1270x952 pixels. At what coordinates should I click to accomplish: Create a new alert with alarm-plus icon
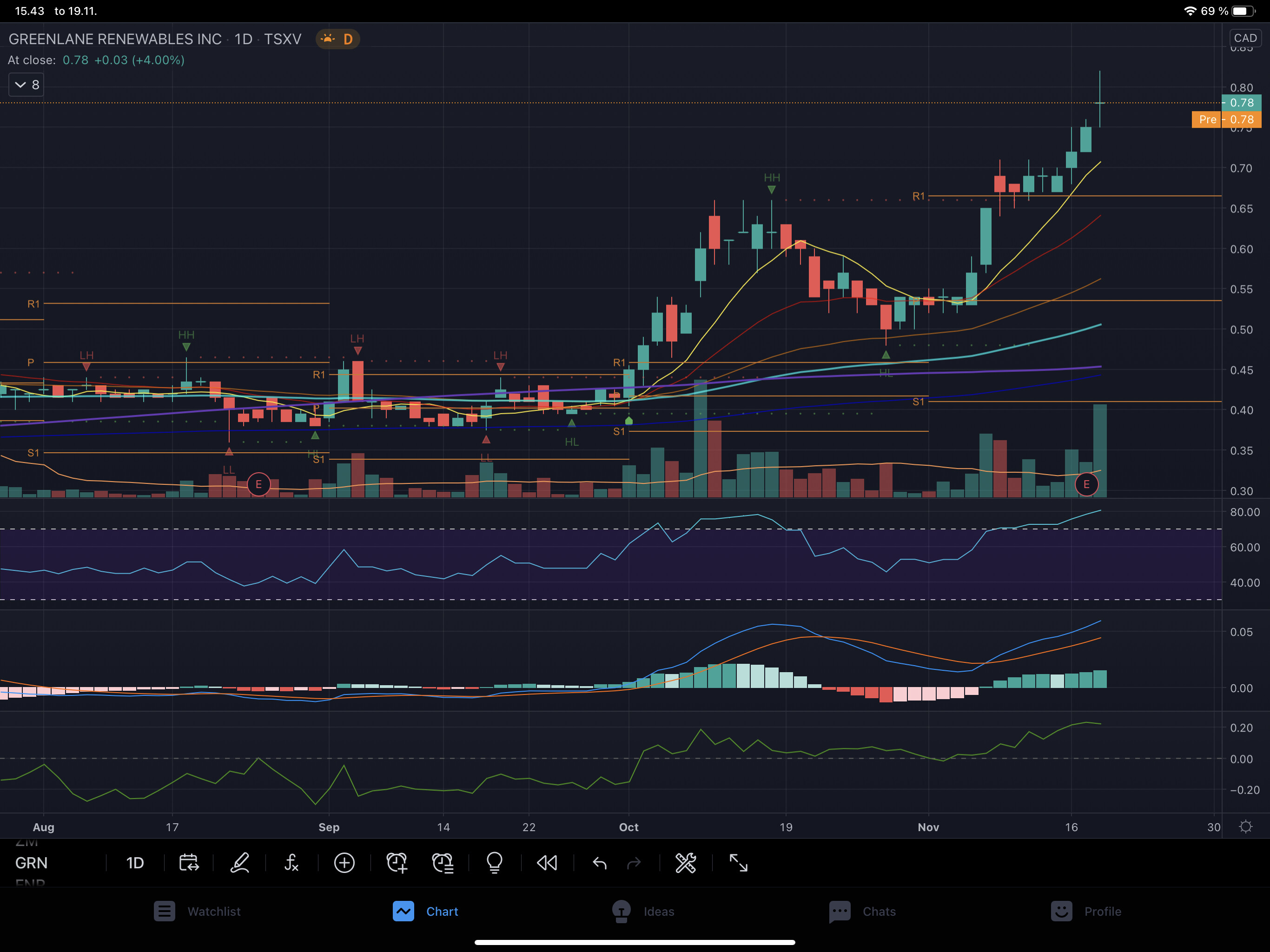tap(397, 863)
